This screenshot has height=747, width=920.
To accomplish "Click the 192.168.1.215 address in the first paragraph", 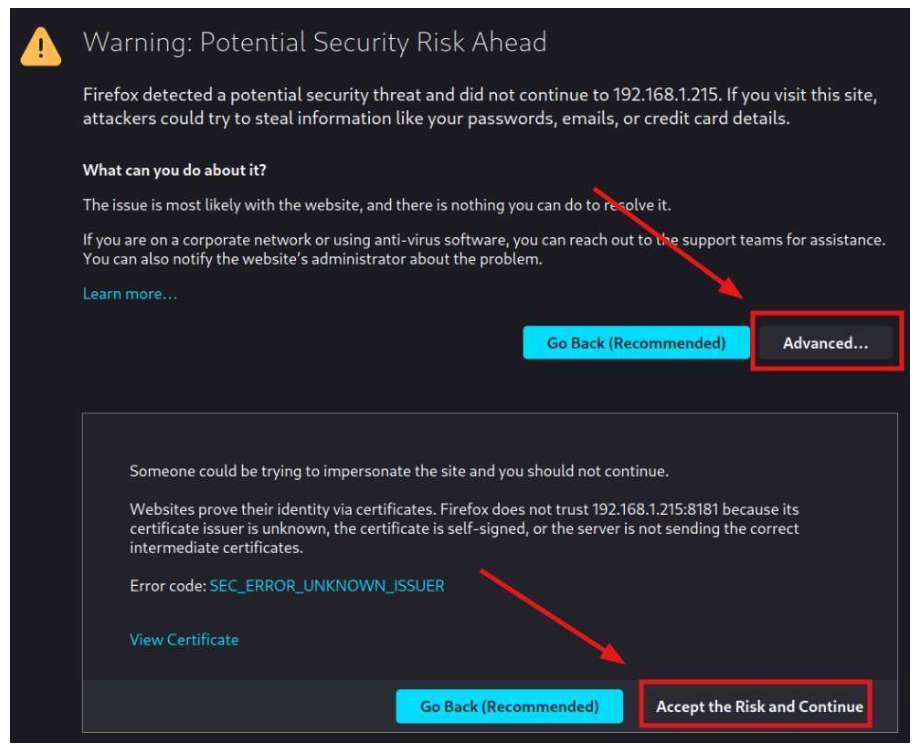I will pos(665,94).
